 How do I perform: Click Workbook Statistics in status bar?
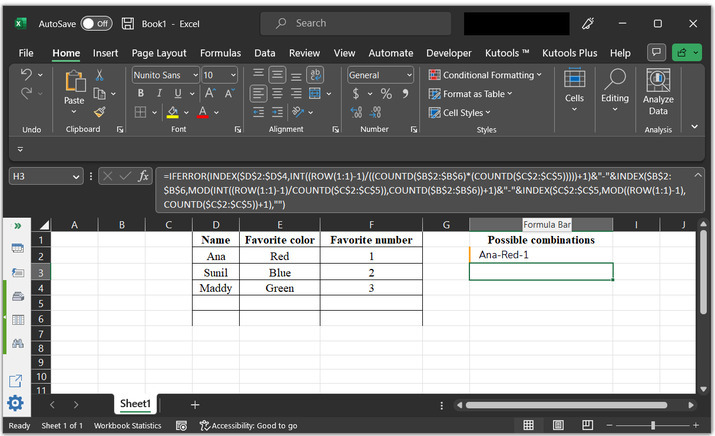[x=127, y=425]
